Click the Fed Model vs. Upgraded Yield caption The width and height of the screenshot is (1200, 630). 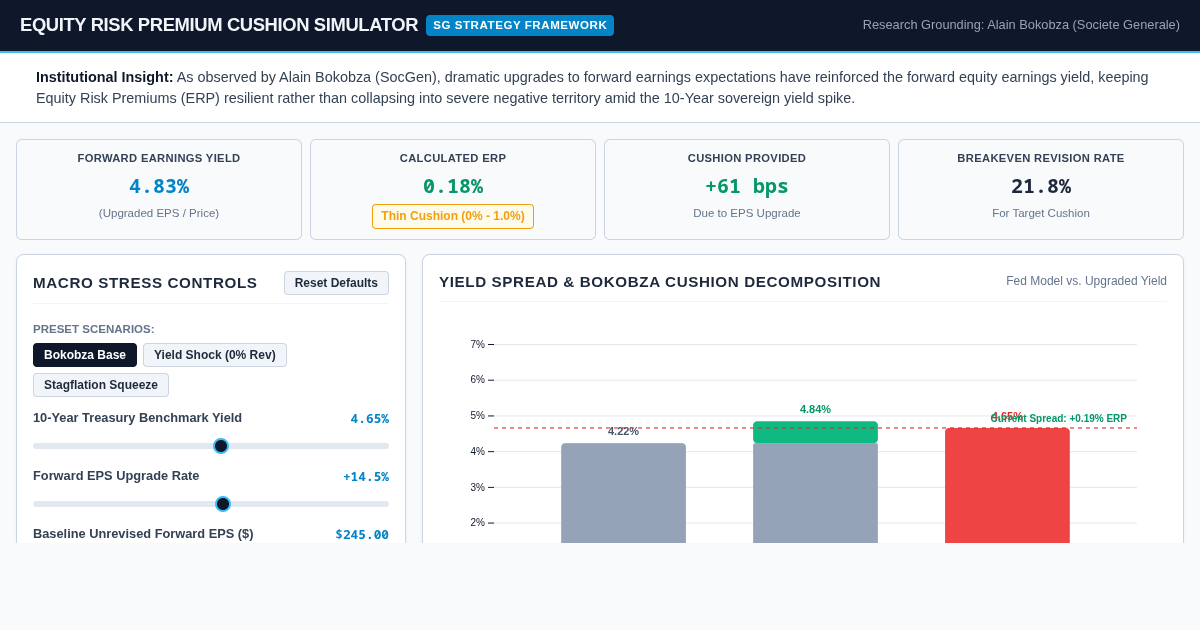pos(1086,281)
